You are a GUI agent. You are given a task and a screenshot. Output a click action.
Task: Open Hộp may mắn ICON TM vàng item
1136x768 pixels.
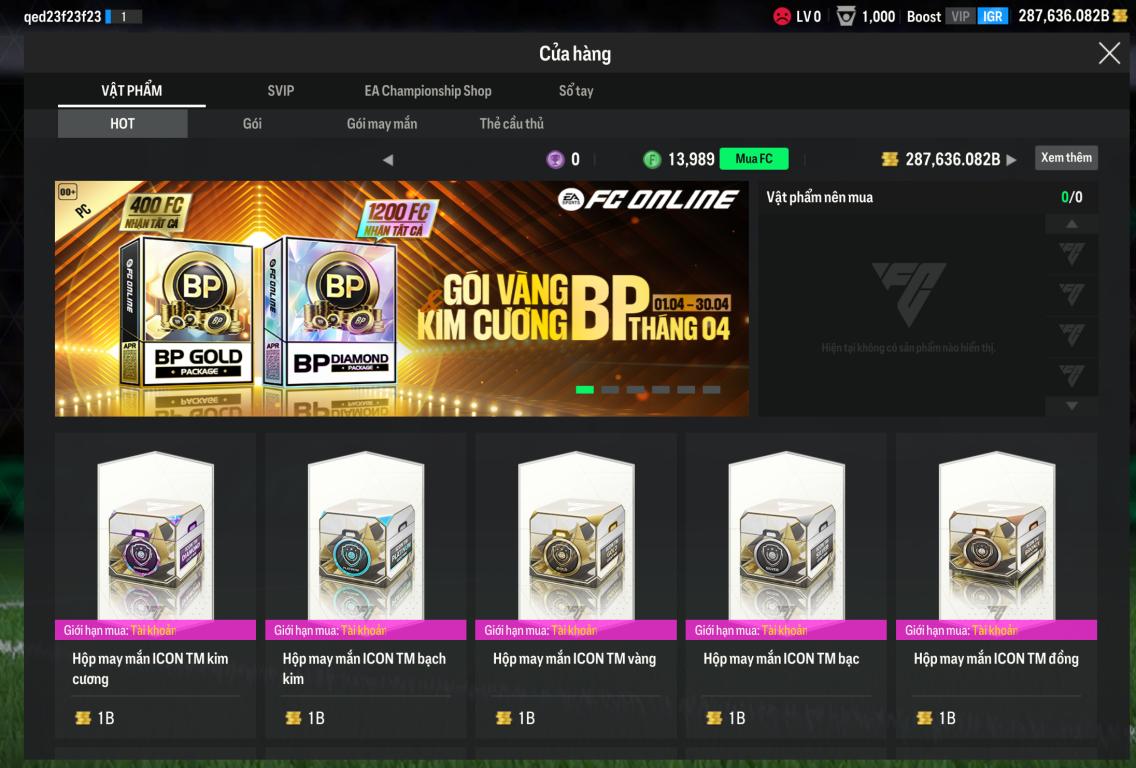pyautogui.click(x=576, y=585)
